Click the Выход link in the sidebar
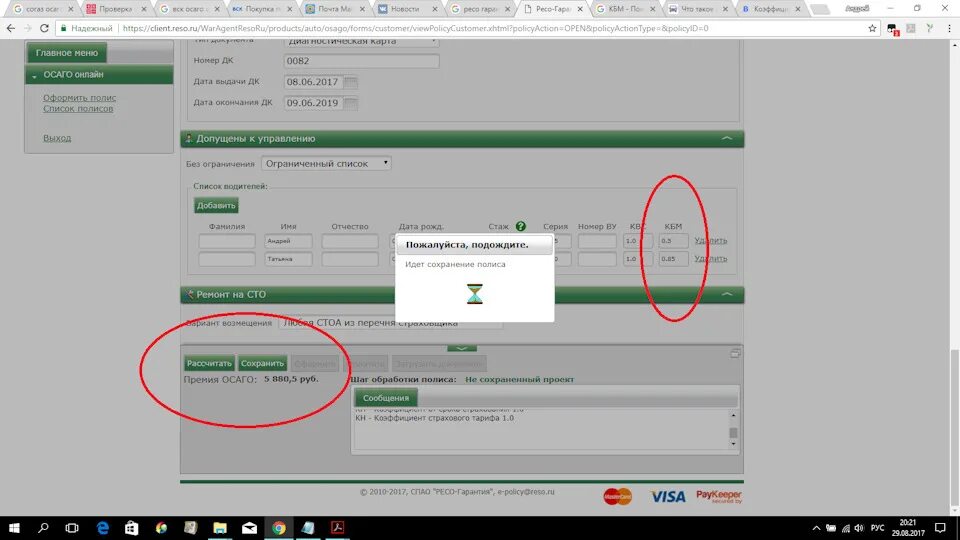This screenshot has width=960, height=540. tap(57, 138)
